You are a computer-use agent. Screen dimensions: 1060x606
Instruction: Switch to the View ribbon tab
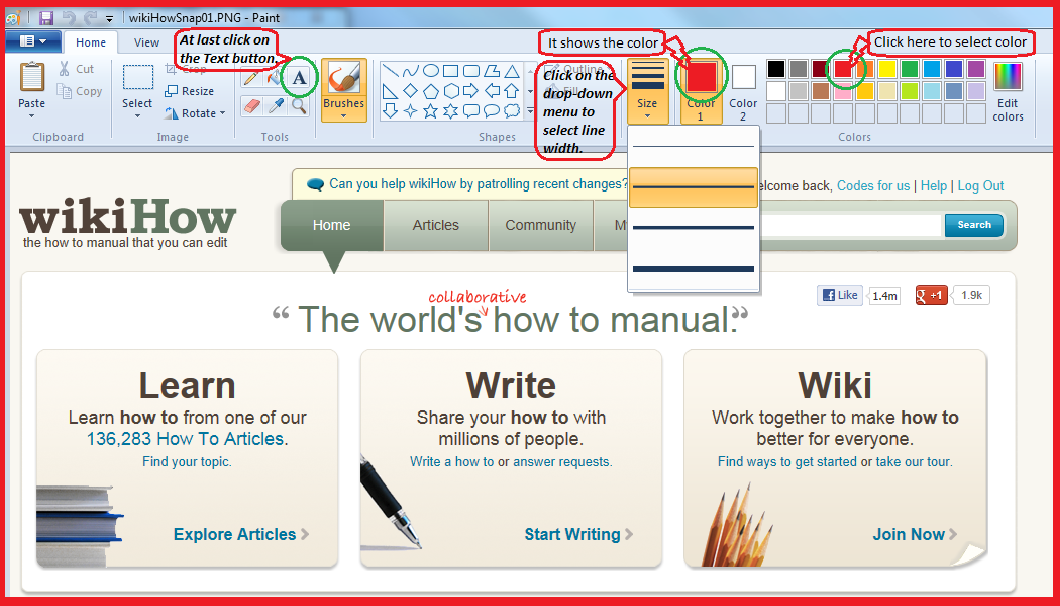pyautogui.click(x=146, y=43)
